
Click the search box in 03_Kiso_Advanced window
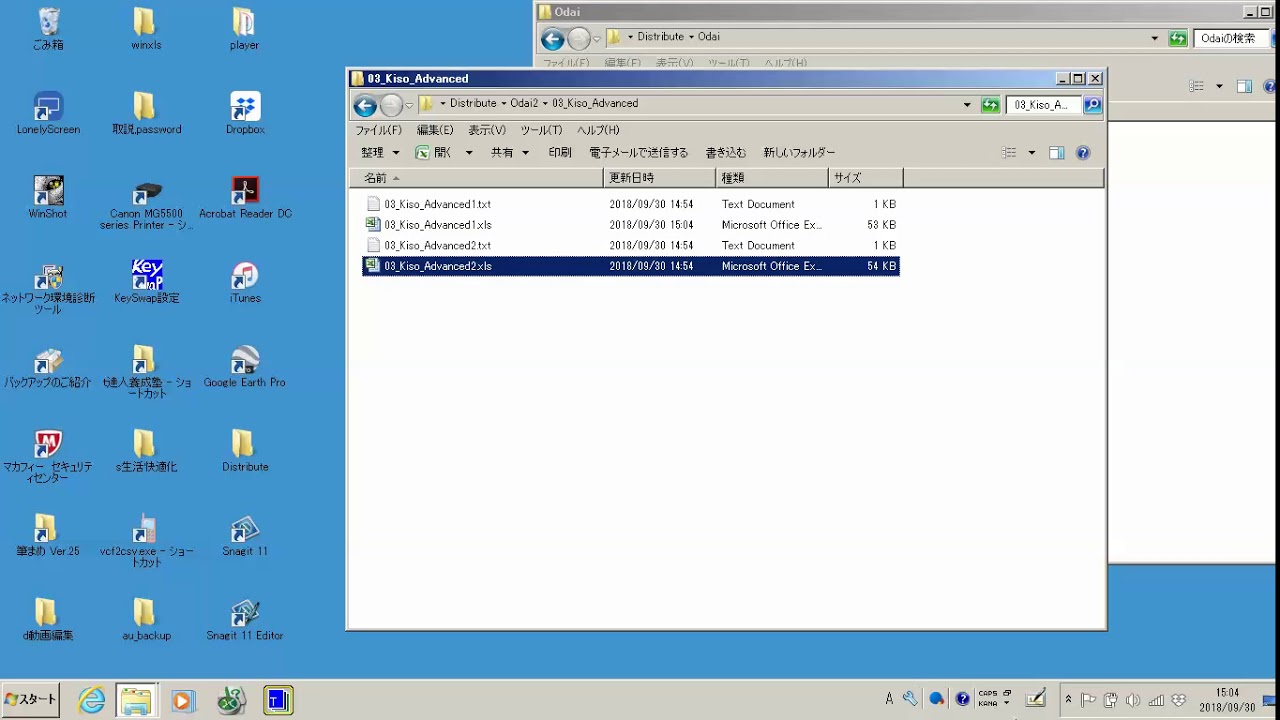1042,105
